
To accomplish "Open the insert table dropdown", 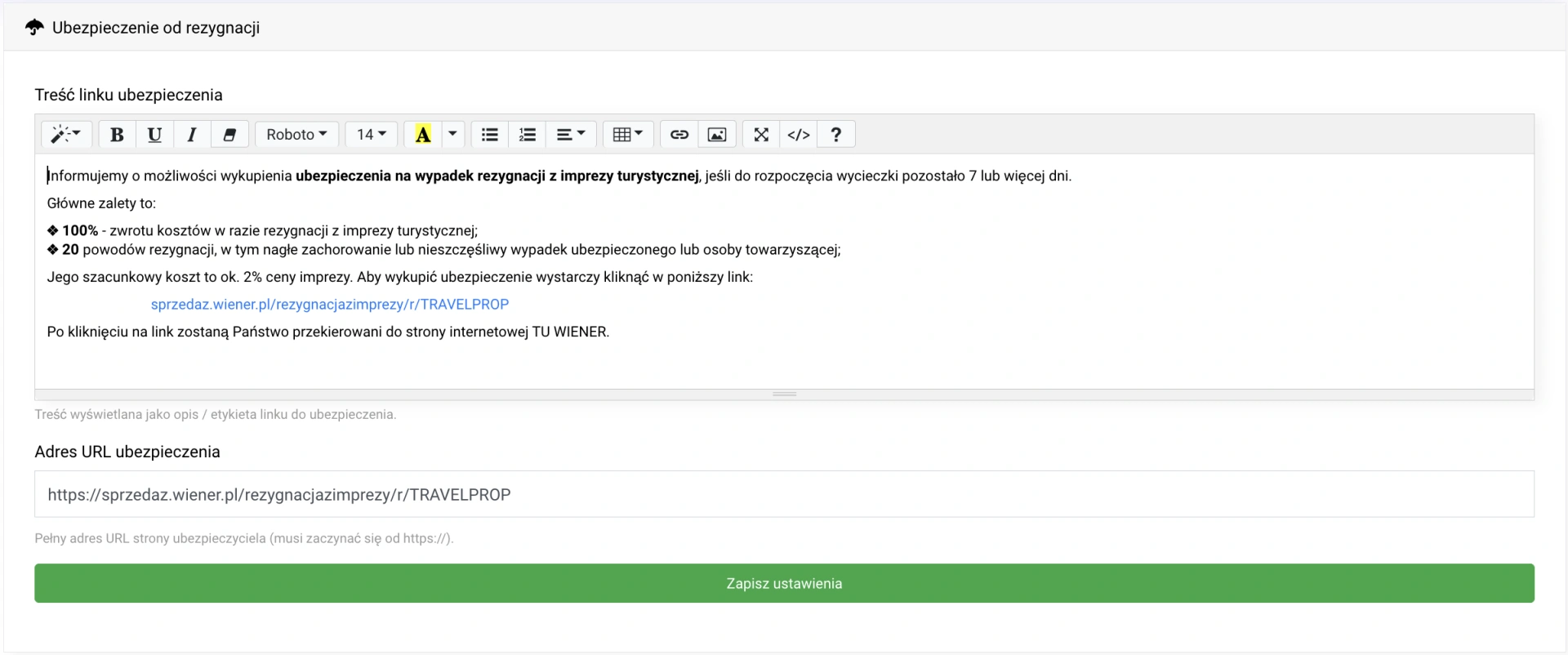I will coord(628,135).
